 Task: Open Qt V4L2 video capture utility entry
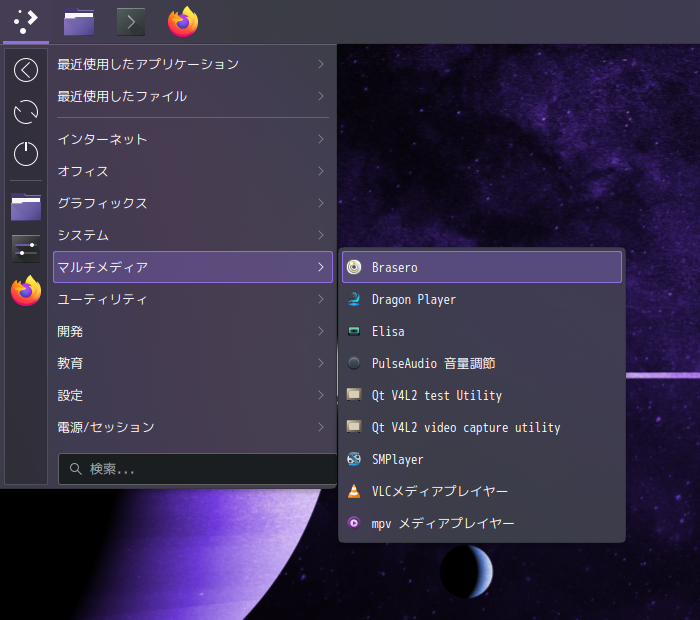coord(482,427)
